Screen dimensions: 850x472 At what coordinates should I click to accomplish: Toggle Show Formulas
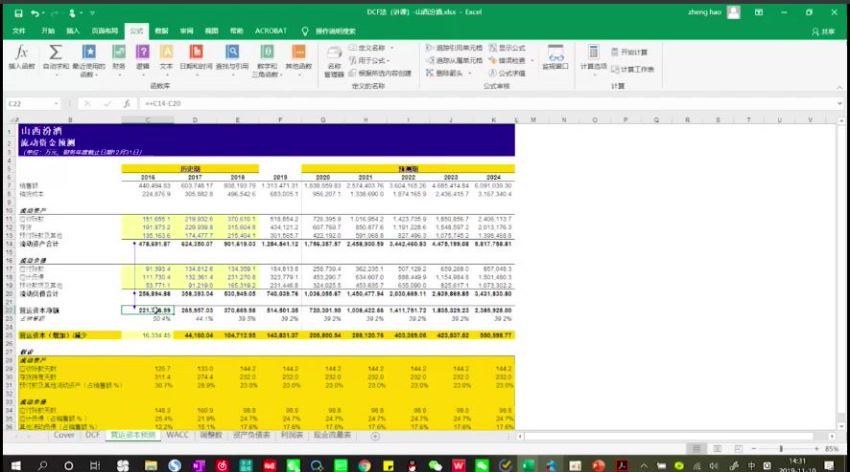(x=507, y=48)
